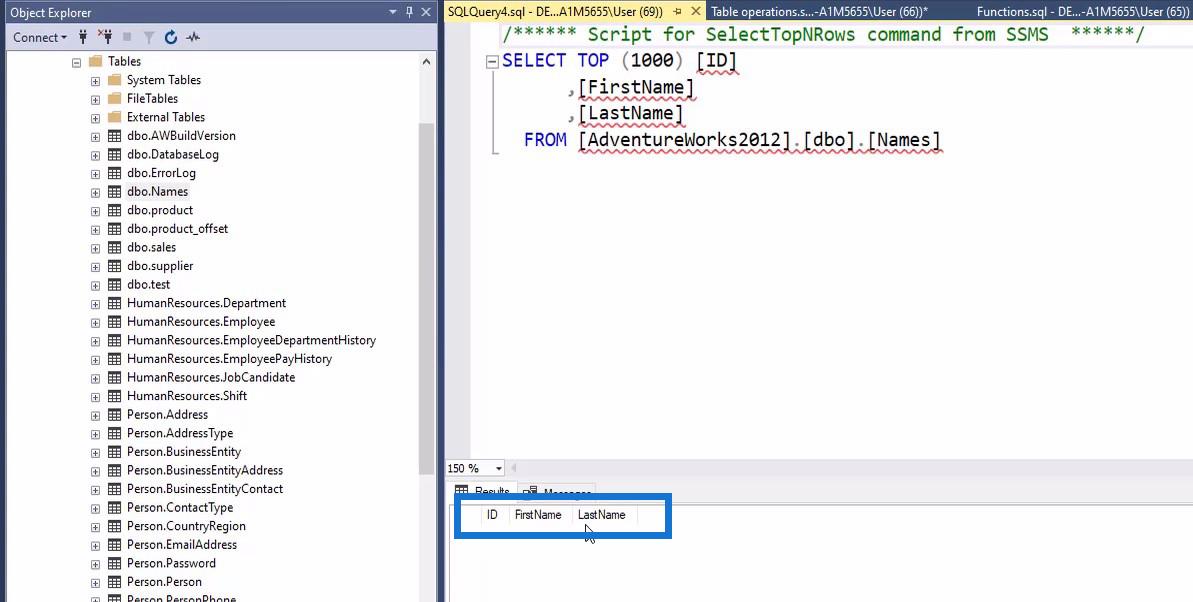Collapse the Tables folder node
Screen dimensions: 1193x602
click(76, 62)
